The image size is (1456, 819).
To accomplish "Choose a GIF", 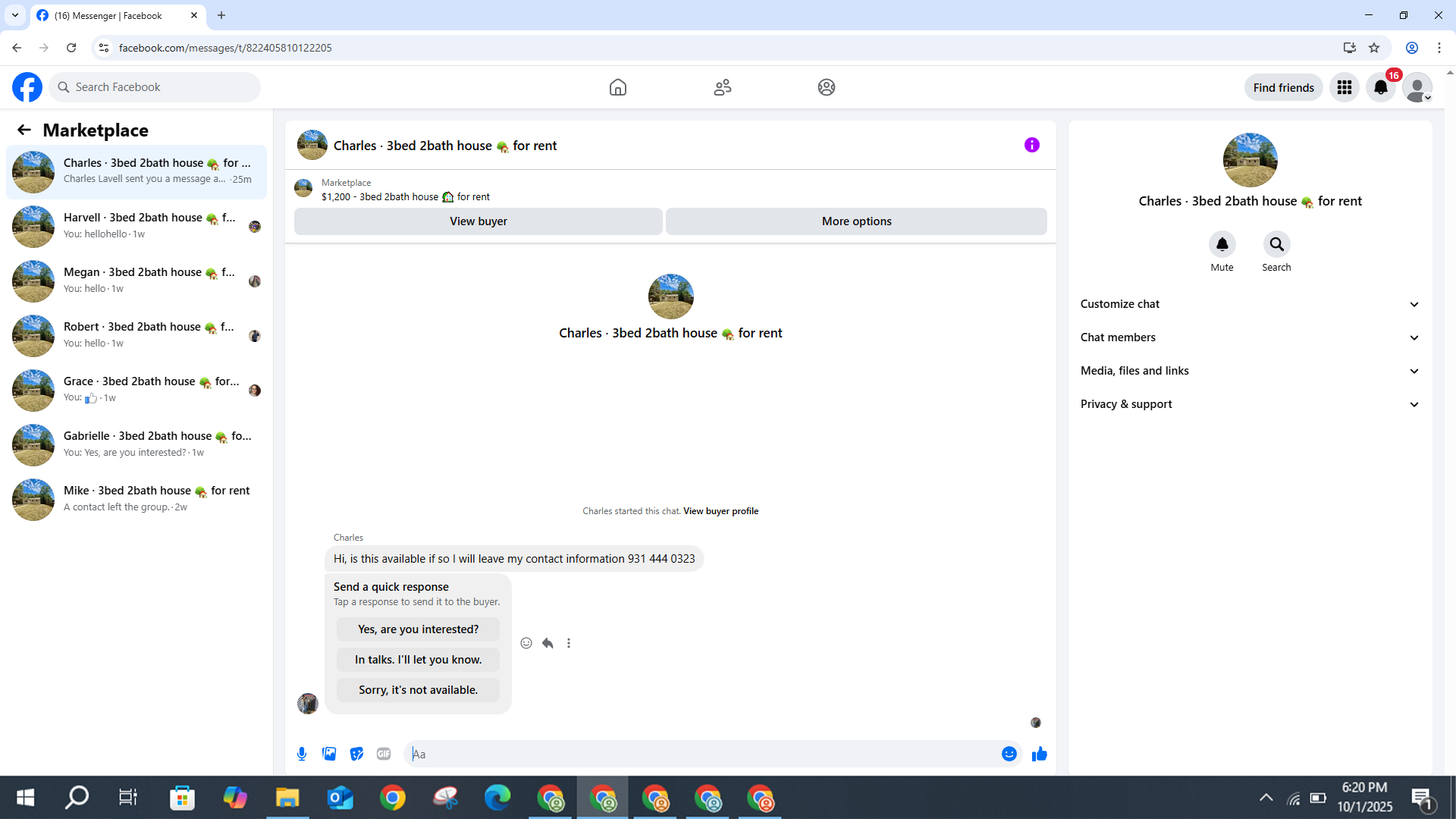I will pyautogui.click(x=384, y=754).
